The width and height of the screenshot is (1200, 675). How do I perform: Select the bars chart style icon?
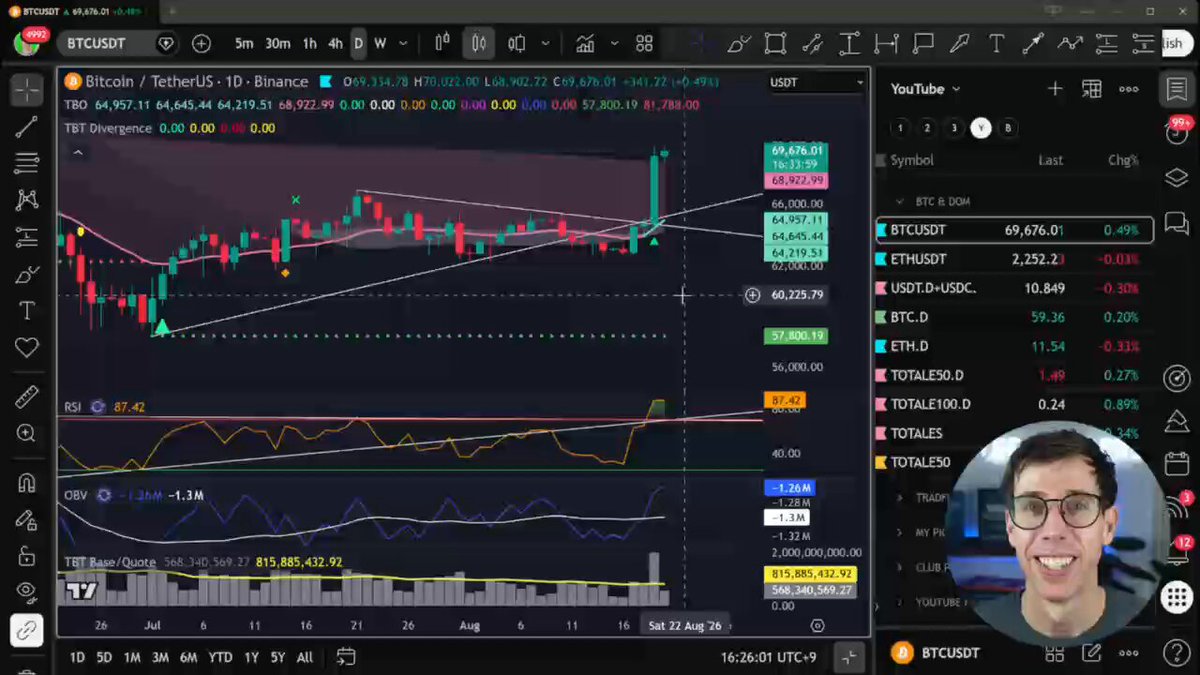click(442, 44)
